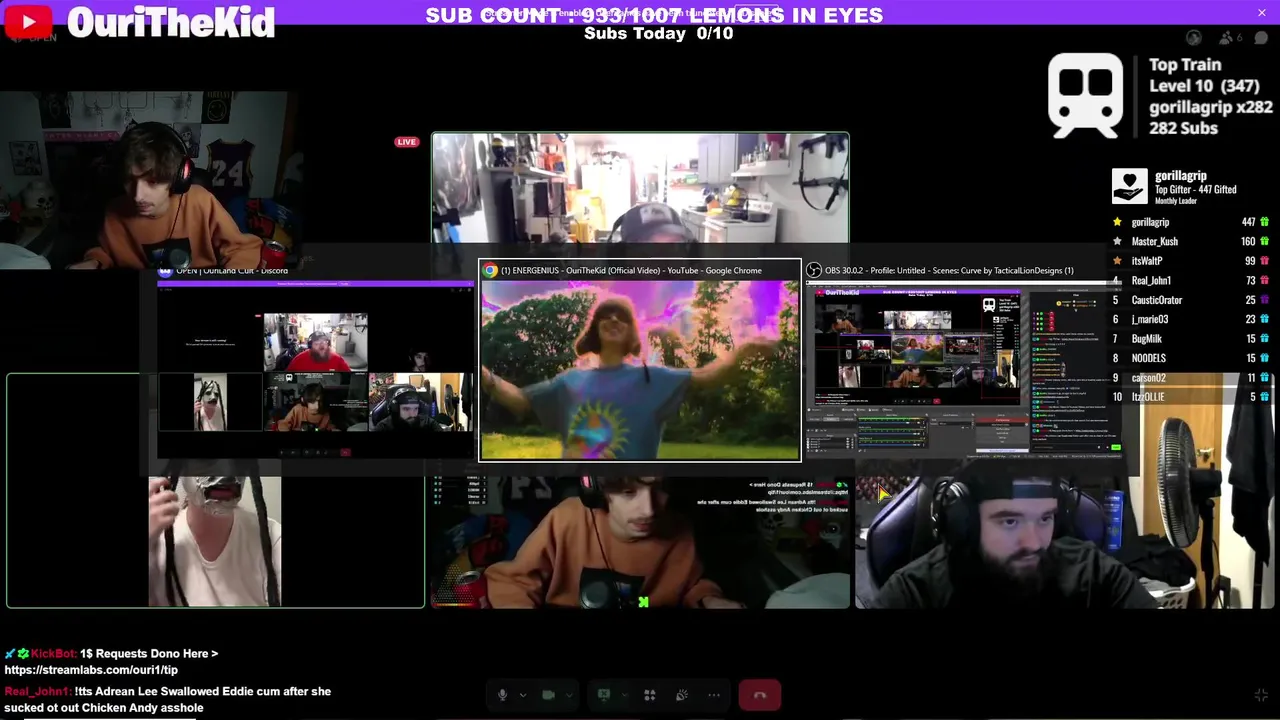
Task: Switch to the OBS 30.0.2 window thumbnail
Action: (964, 370)
